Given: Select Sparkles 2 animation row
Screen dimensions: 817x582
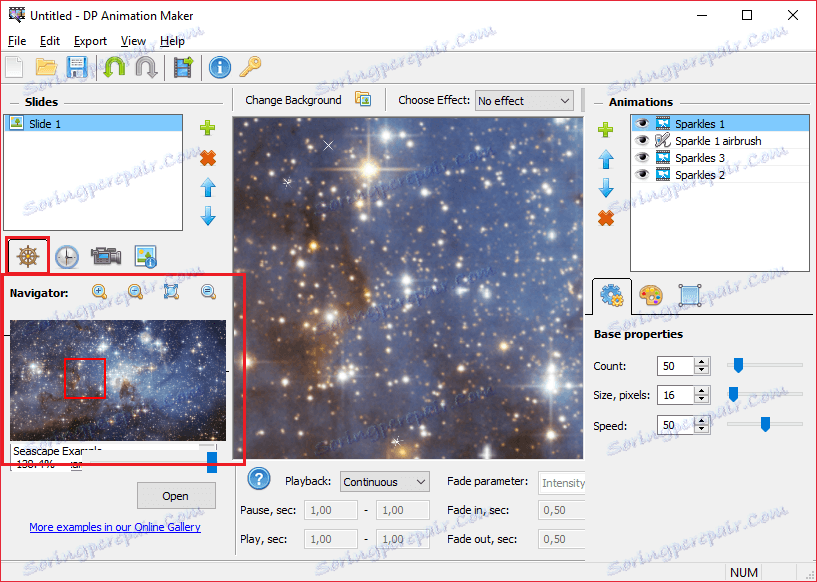Looking at the screenshot, I should (721, 175).
